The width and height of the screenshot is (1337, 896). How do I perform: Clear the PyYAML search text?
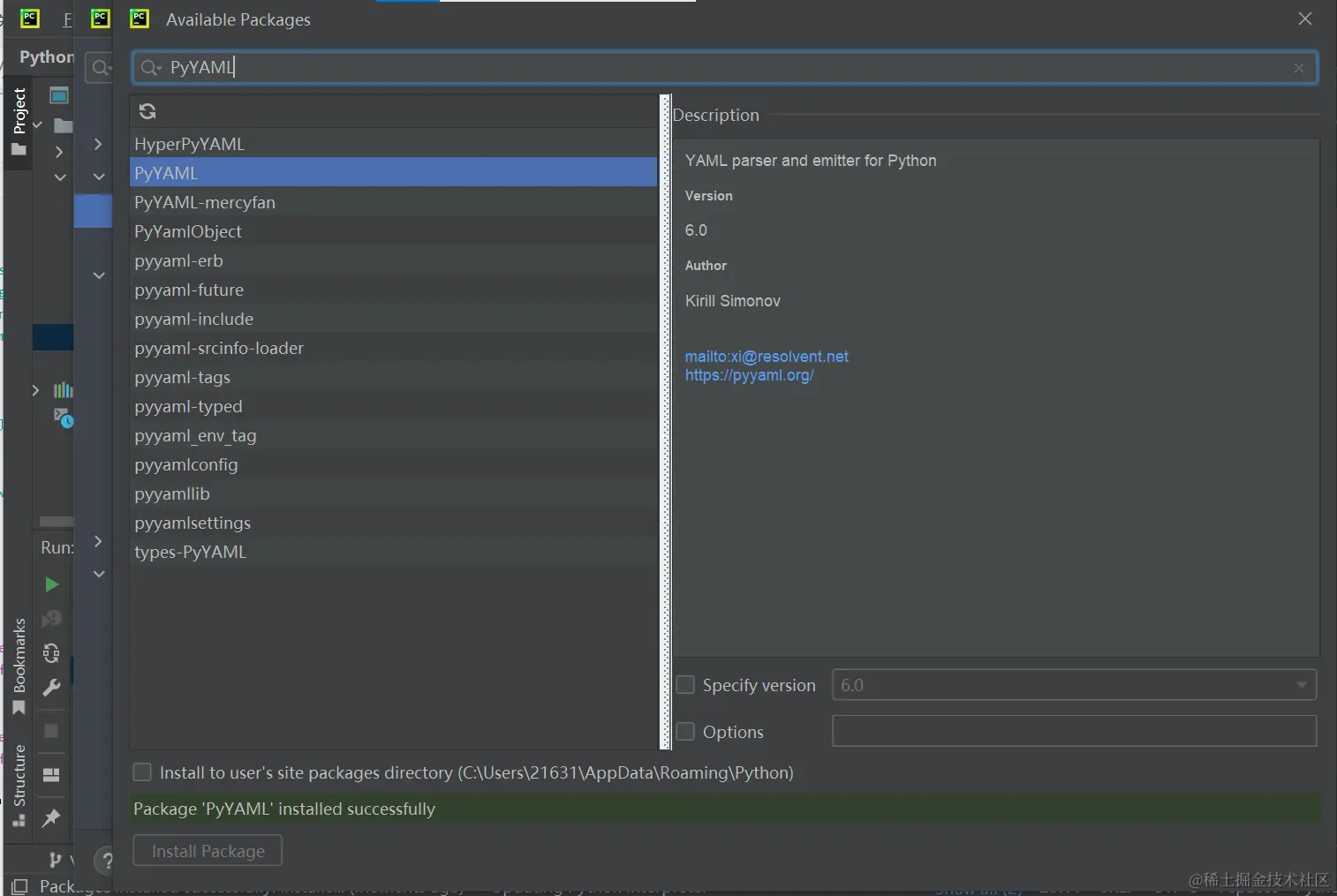tap(1298, 68)
